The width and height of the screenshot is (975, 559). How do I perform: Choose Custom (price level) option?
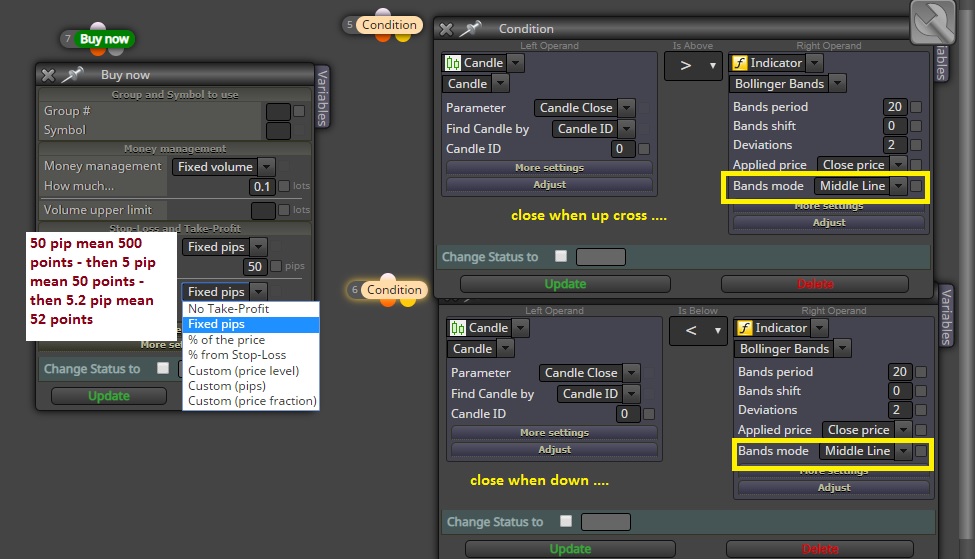(251, 371)
